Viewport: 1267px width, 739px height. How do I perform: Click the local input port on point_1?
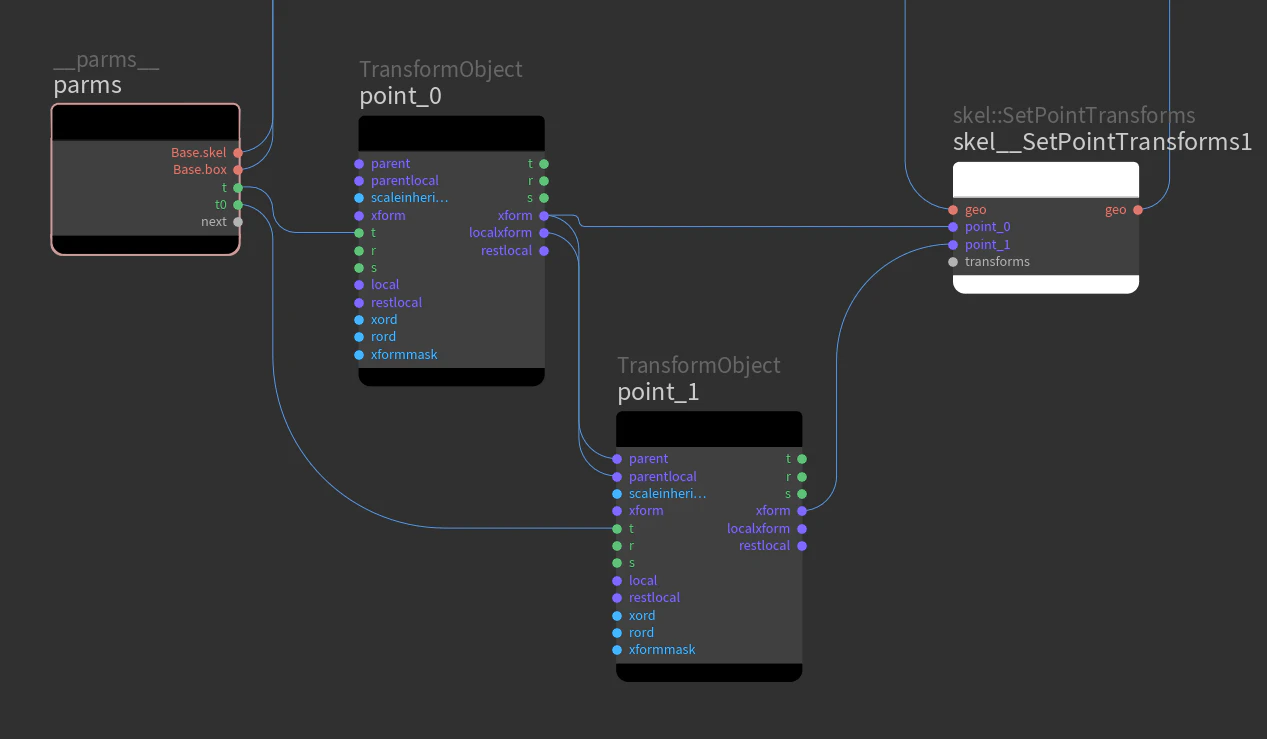(x=617, y=581)
